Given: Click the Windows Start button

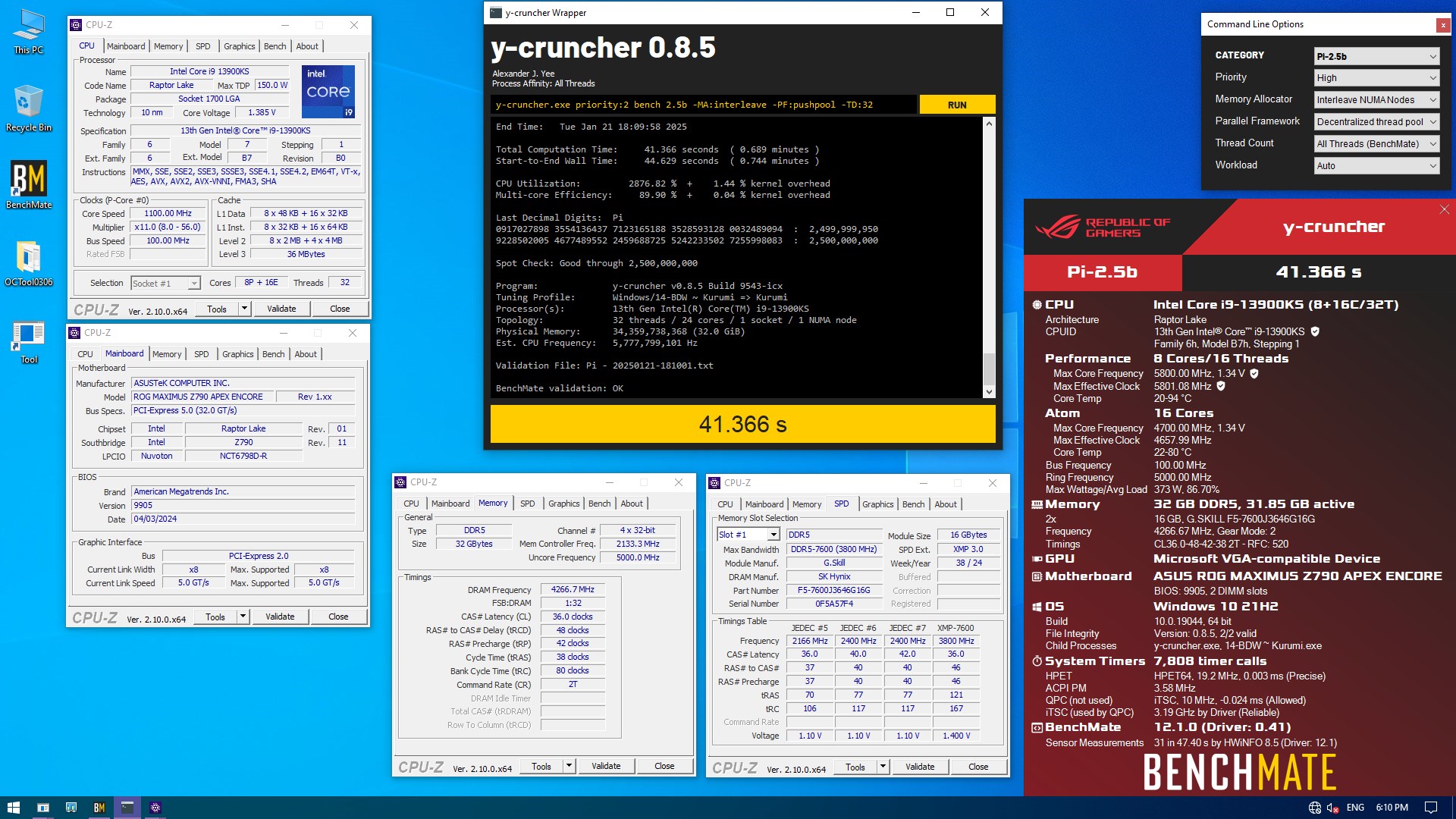Looking at the screenshot, I should tap(13, 808).
